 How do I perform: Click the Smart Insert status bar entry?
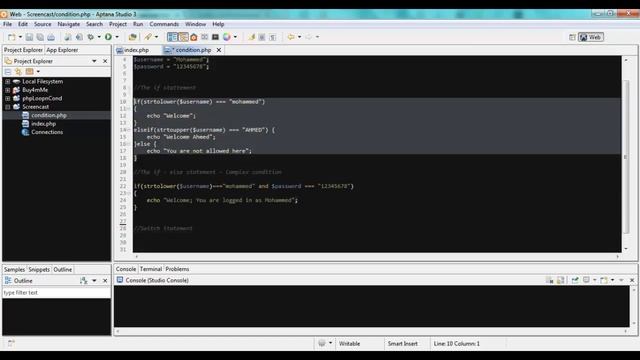[x=402, y=344]
